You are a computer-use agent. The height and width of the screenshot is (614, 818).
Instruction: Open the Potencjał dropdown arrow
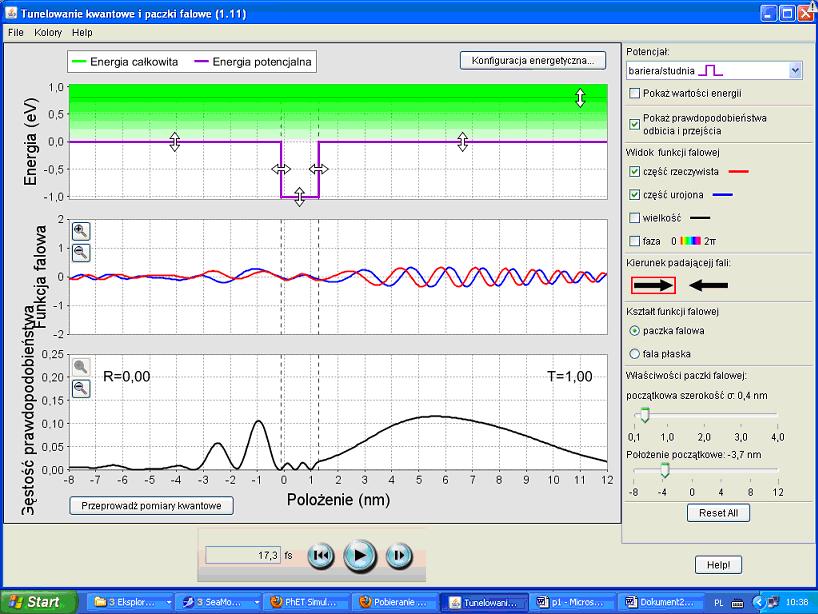click(x=795, y=70)
